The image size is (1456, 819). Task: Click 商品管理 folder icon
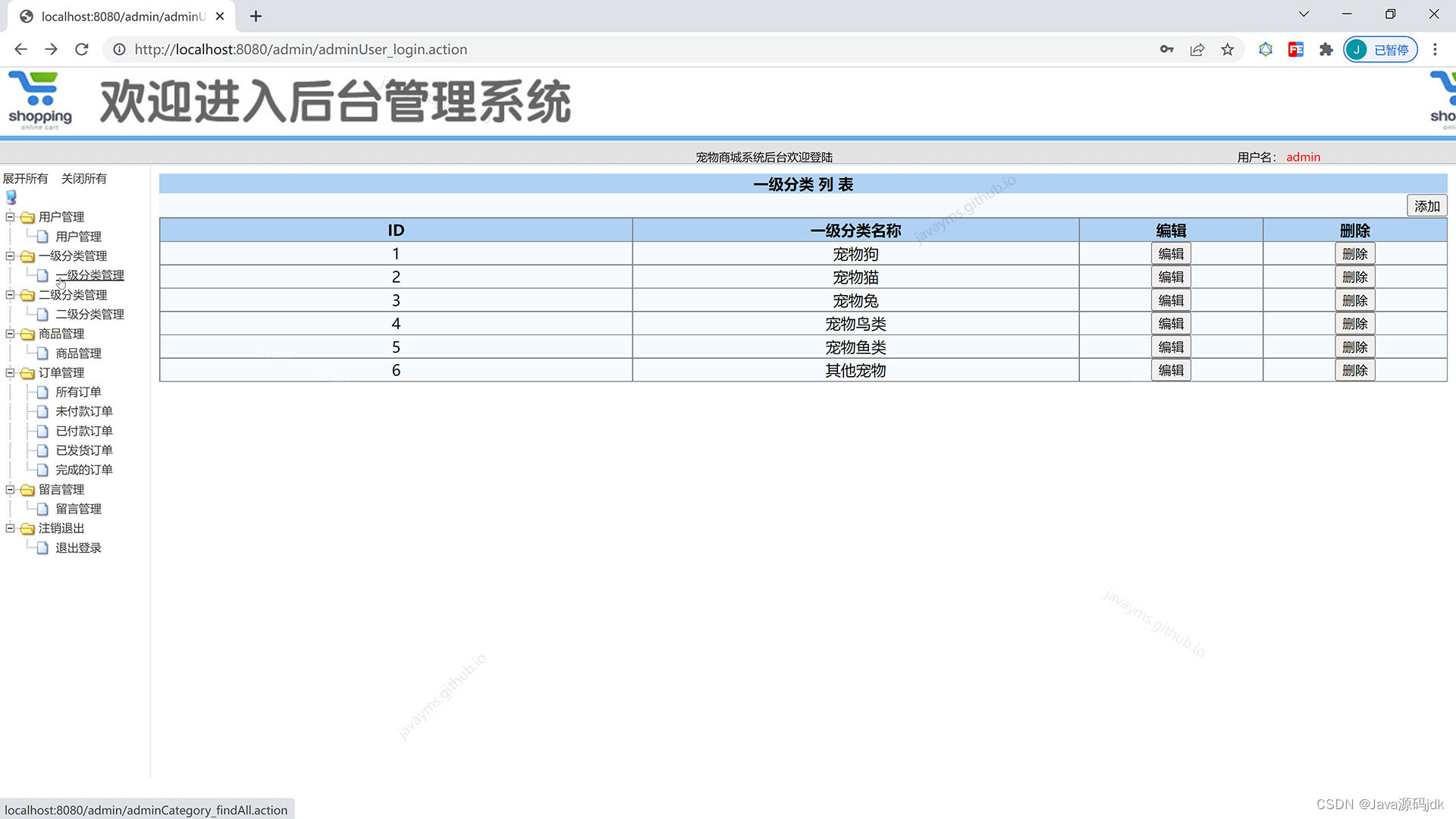pyautogui.click(x=28, y=334)
